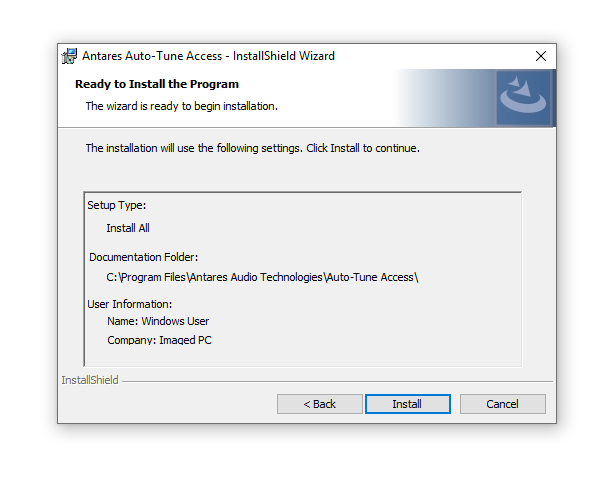
Task: Close the InstallShield Wizard window
Action: [541, 56]
